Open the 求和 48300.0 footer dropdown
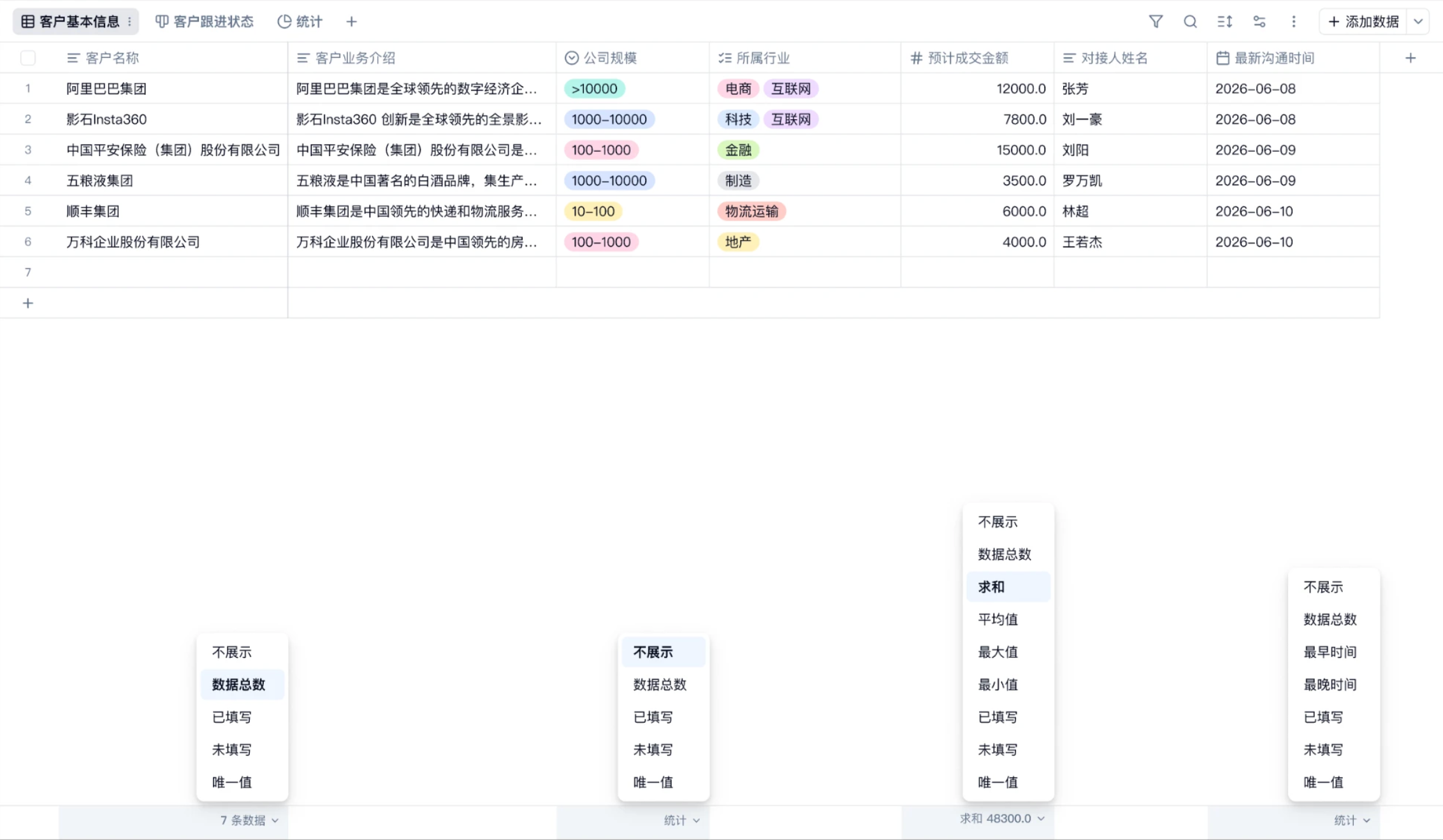This screenshot has width=1443, height=840. click(x=1002, y=818)
